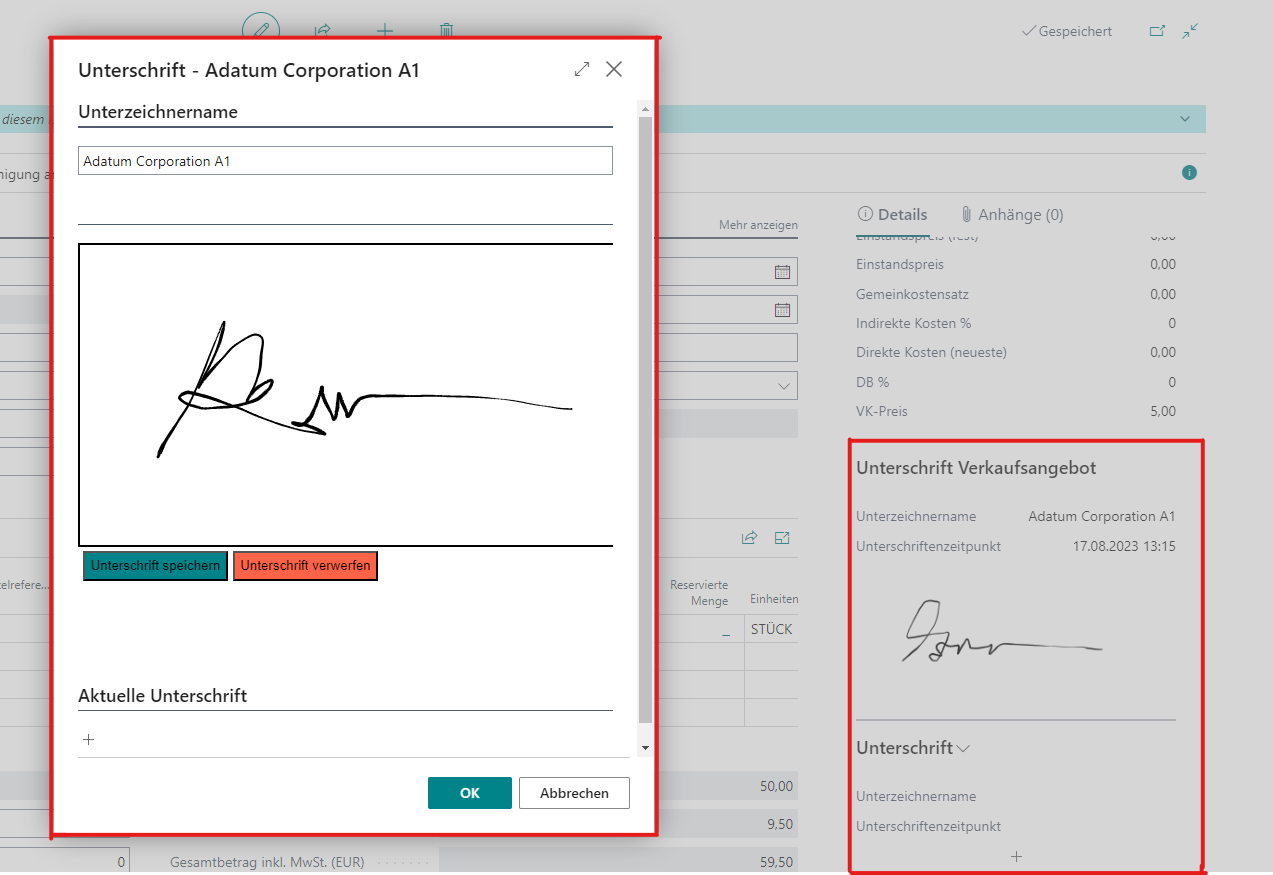
Task: Open the dropdown on the form field chevron
Action: click(x=783, y=385)
